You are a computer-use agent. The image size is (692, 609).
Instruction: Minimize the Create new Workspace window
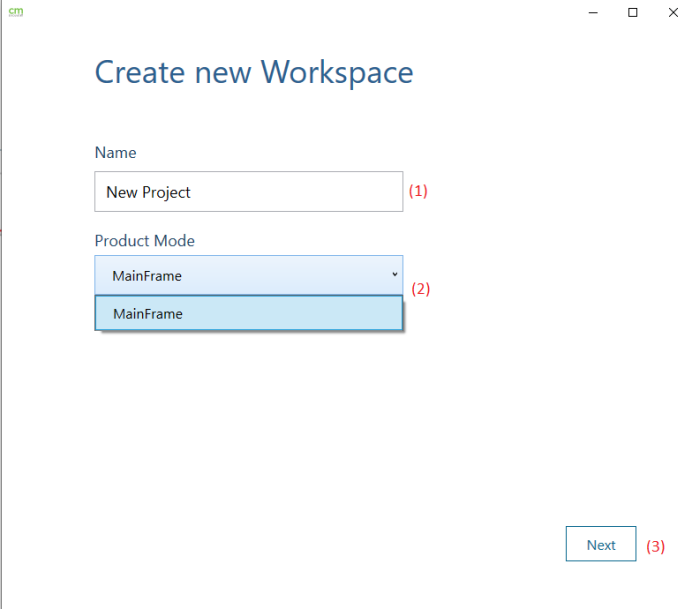click(x=593, y=12)
